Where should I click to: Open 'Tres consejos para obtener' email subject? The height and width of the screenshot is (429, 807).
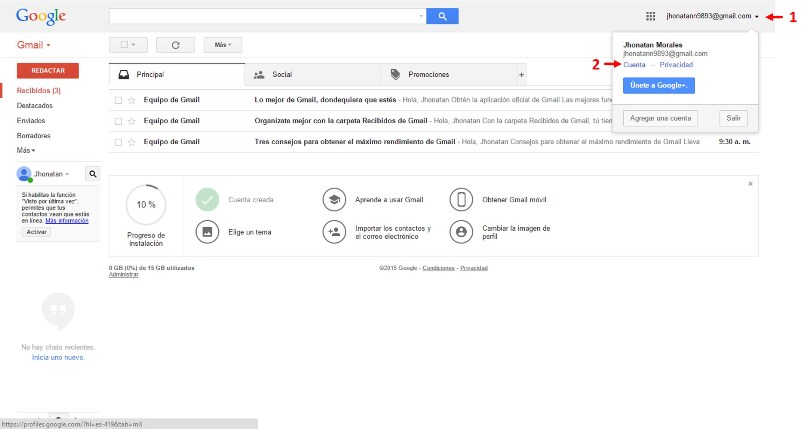click(x=355, y=142)
